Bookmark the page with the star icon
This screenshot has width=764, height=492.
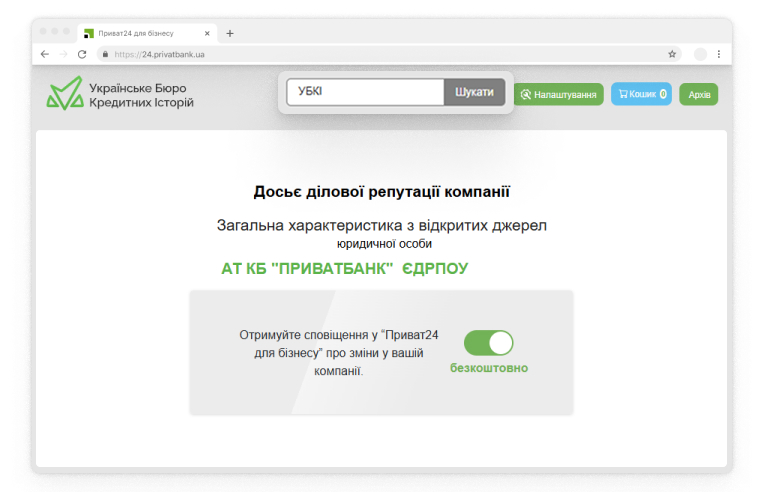coord(672,54)
